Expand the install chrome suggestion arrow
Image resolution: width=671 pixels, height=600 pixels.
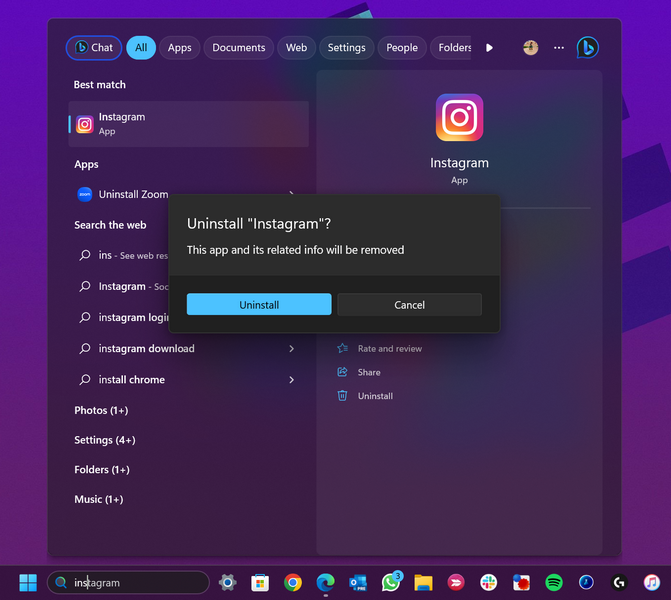point(291,380)
